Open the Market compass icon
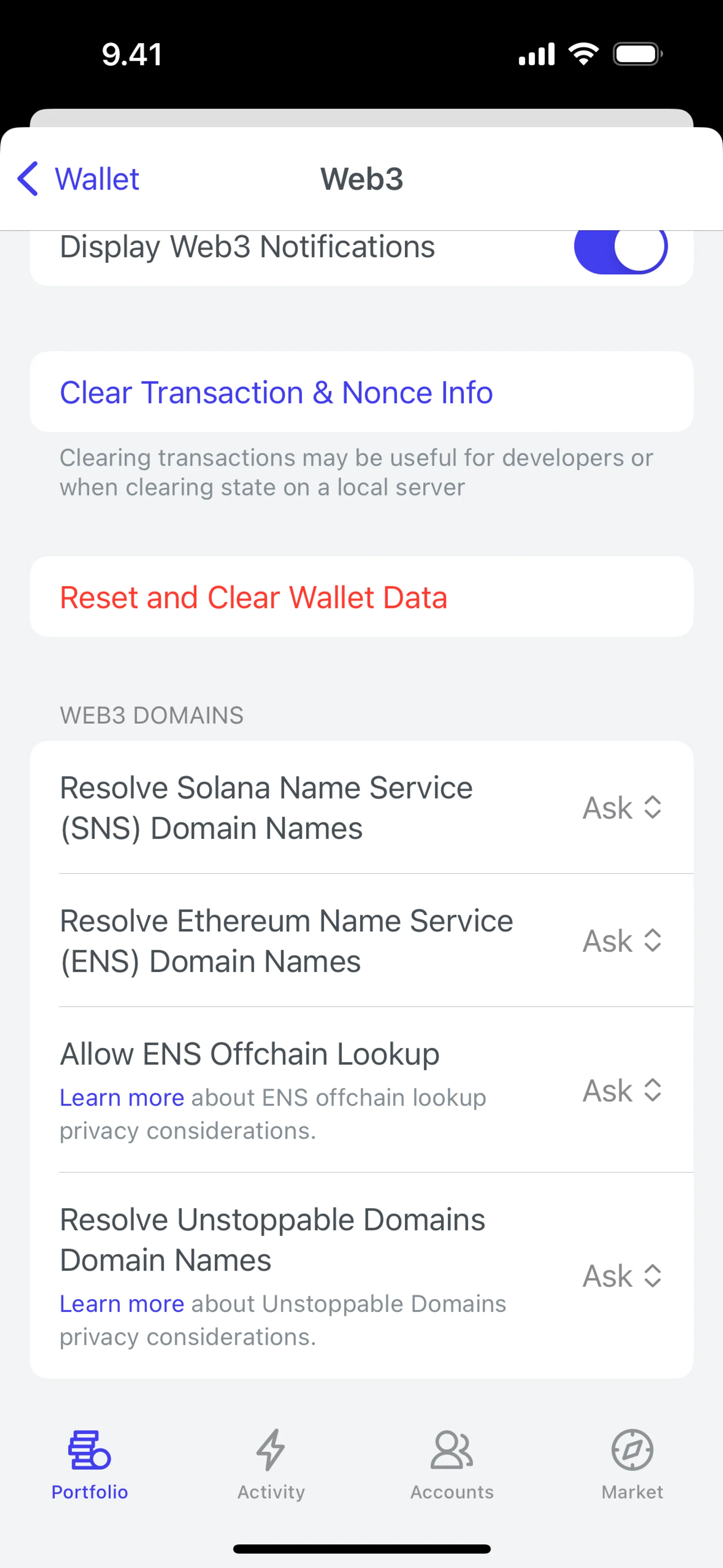Screen dimensions: 723x1568 (x=632, y=1450)
